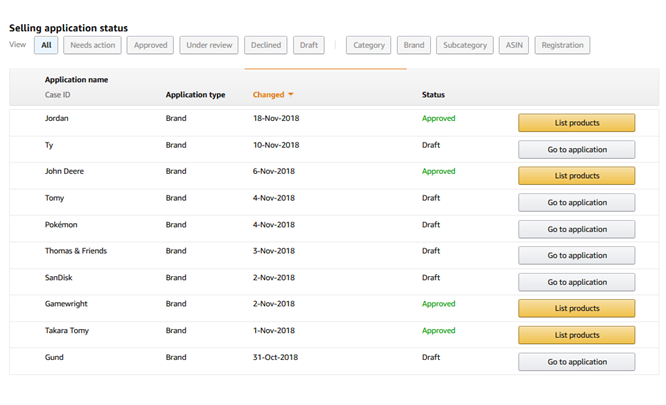Sort by Changed column header
The width and height of the screenshot is (666, 405).
pyautogui.click(x=268, y=95)
